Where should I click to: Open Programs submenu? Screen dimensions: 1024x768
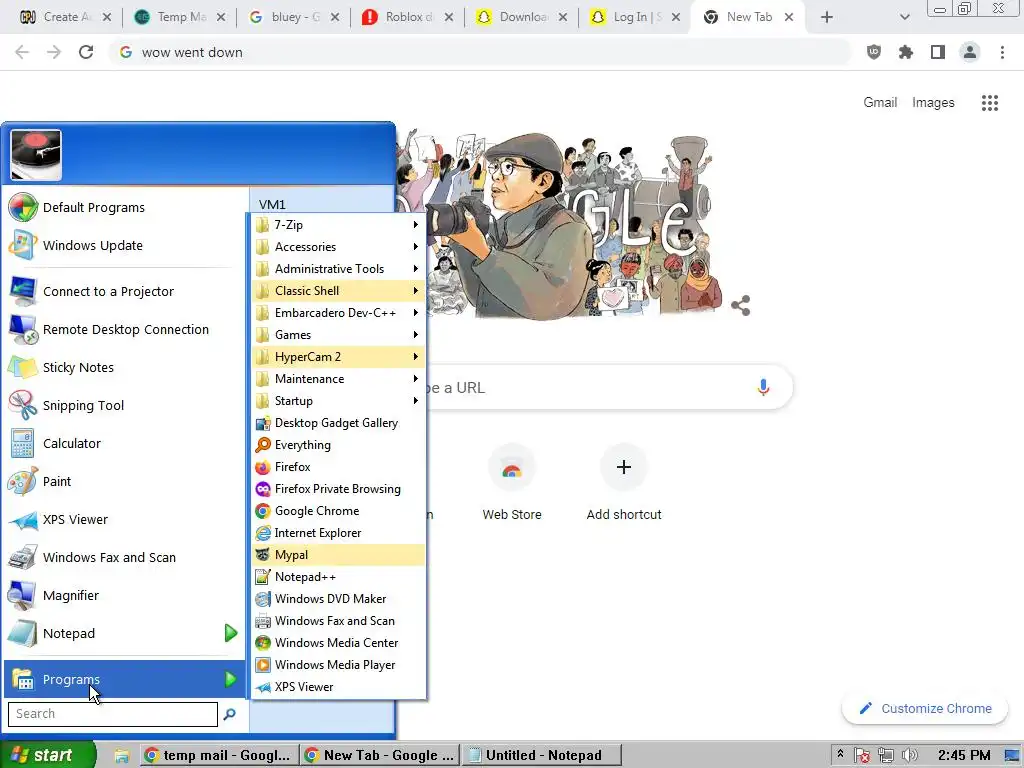[x=124, y=679]
